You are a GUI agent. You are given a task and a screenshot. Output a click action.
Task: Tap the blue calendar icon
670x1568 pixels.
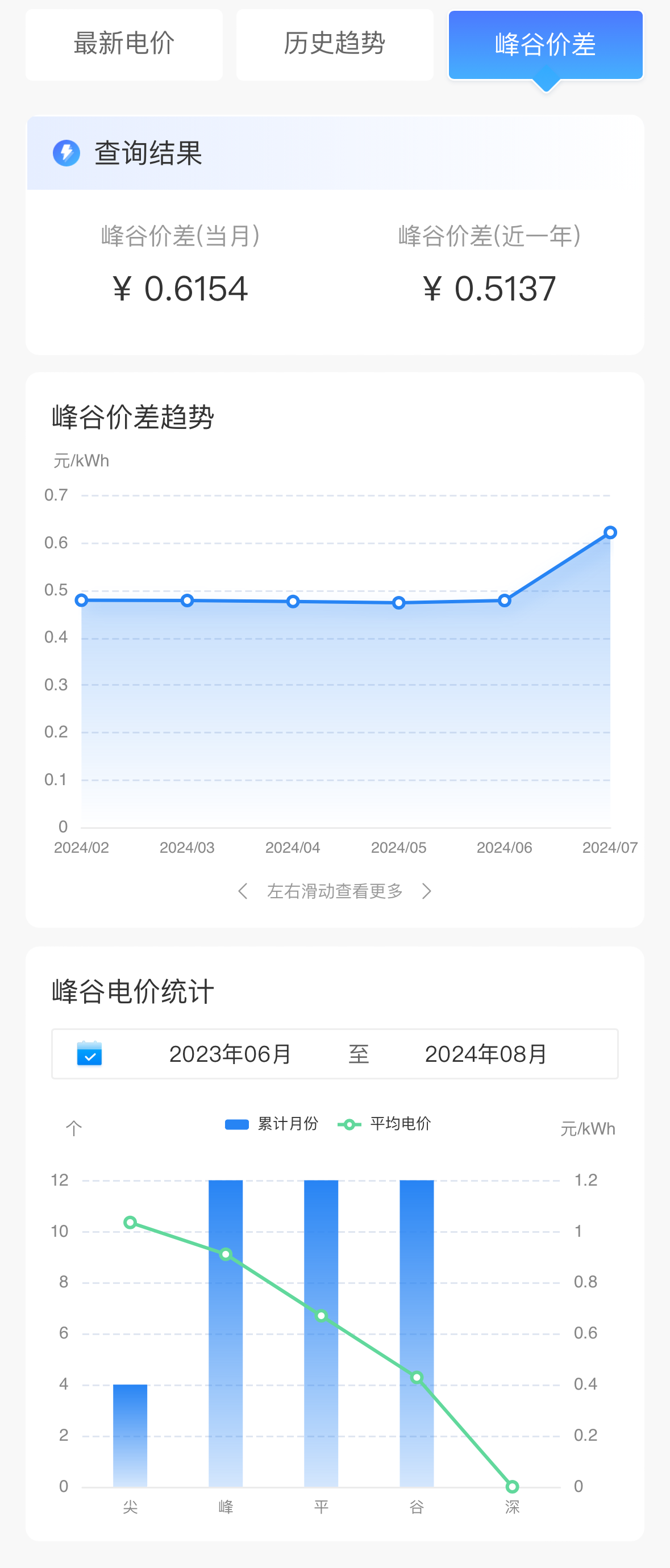click(90, 1054)
